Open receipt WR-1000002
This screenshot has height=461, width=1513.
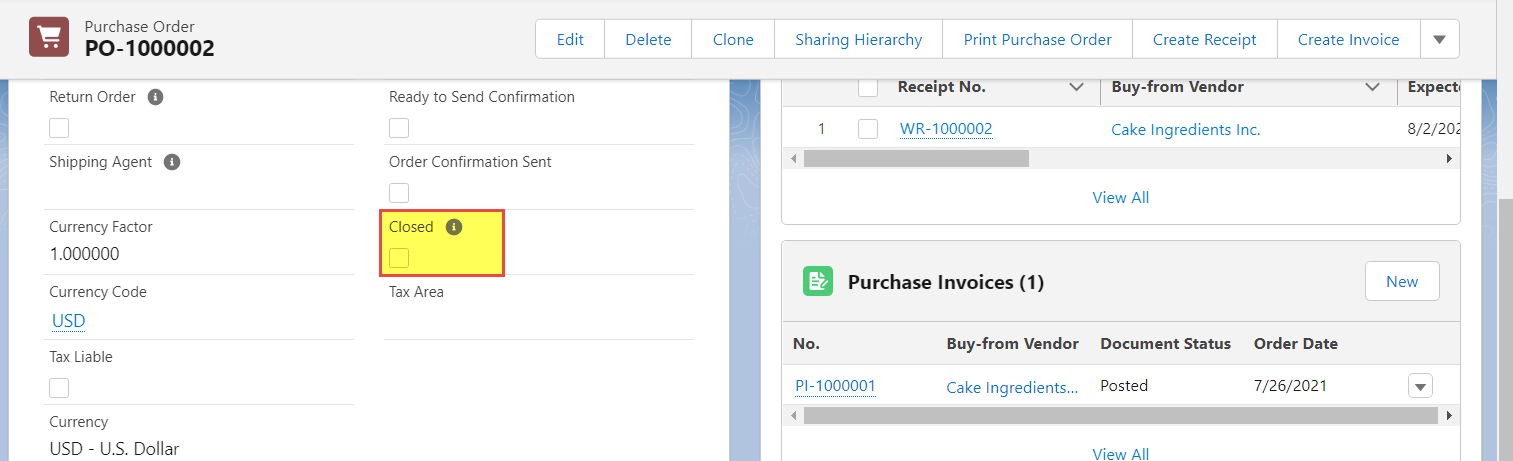click(946, 129)
